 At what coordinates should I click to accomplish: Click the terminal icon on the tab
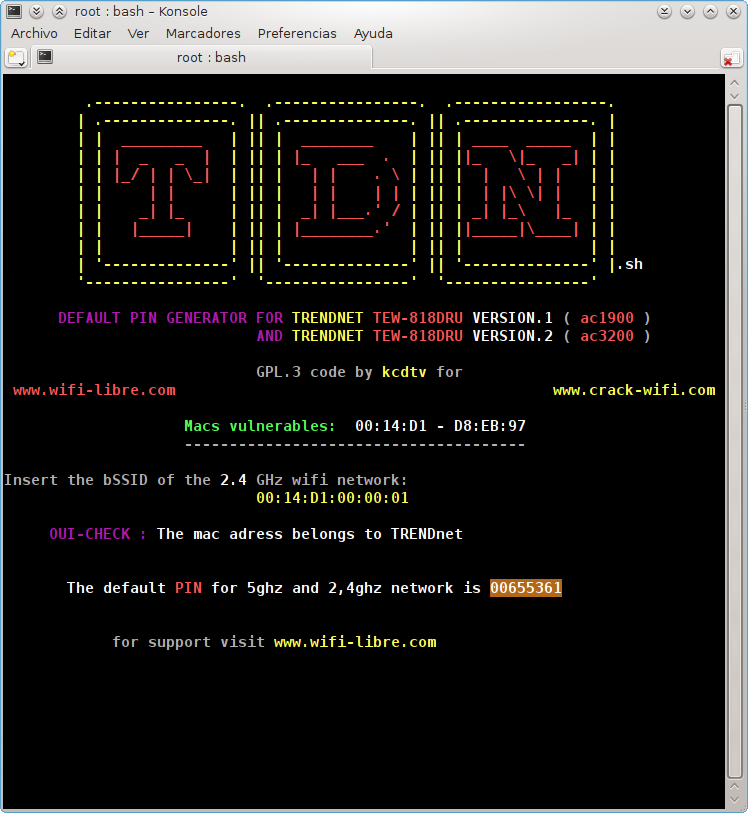coord(45,57)
